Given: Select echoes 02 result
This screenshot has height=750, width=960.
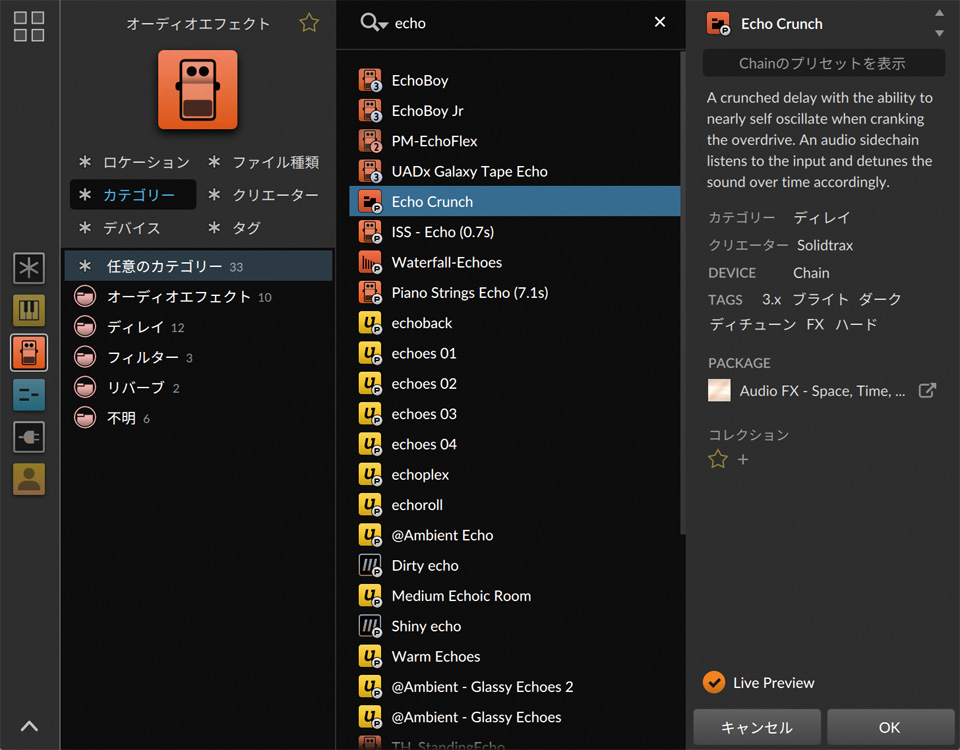Looking at the screenshot, I should [x=514, y=384].
